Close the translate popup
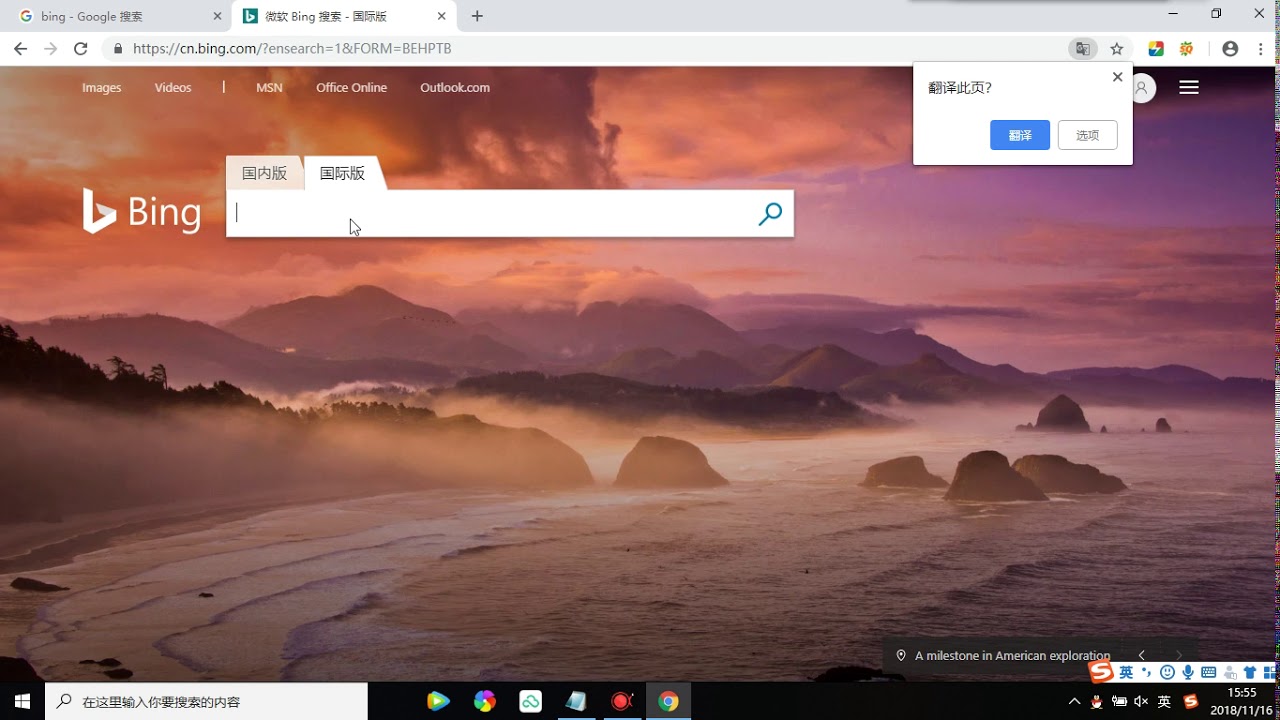The width and height of the screenshot is (1280, 720). point(1117,77)
